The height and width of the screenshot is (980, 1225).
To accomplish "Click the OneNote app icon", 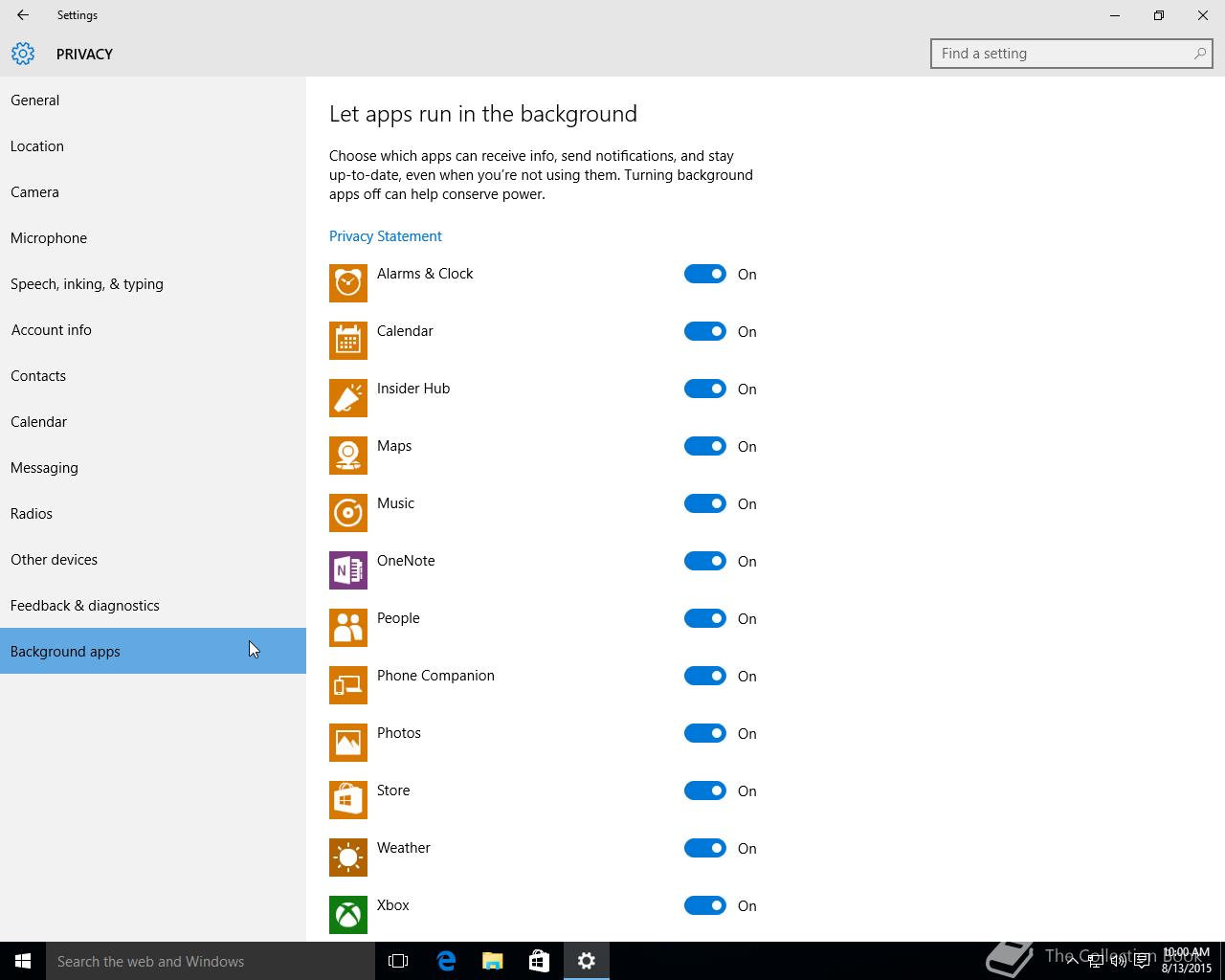I will coord(348,570).
